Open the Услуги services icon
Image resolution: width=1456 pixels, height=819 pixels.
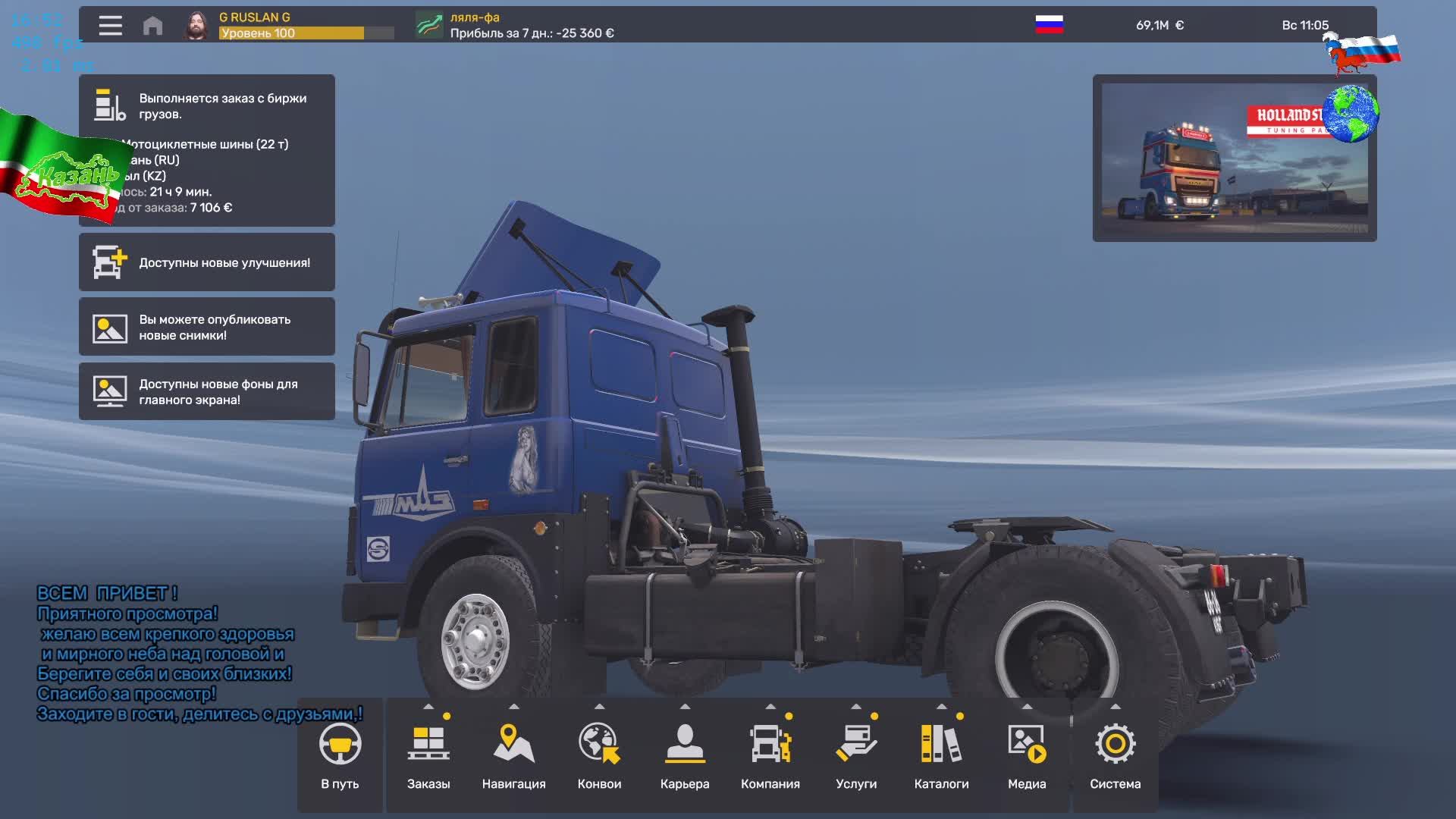point(856,743)
